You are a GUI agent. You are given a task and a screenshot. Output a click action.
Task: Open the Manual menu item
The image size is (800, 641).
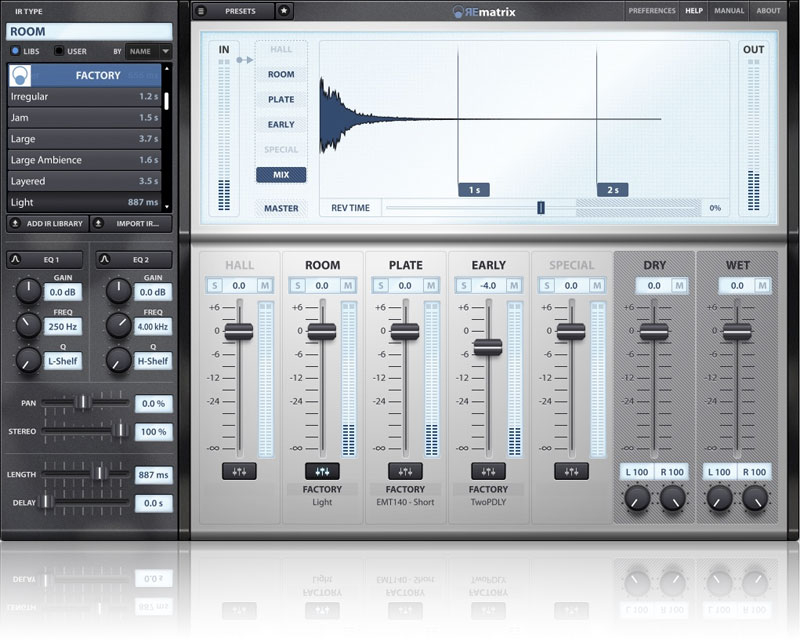tap(729, 11)
